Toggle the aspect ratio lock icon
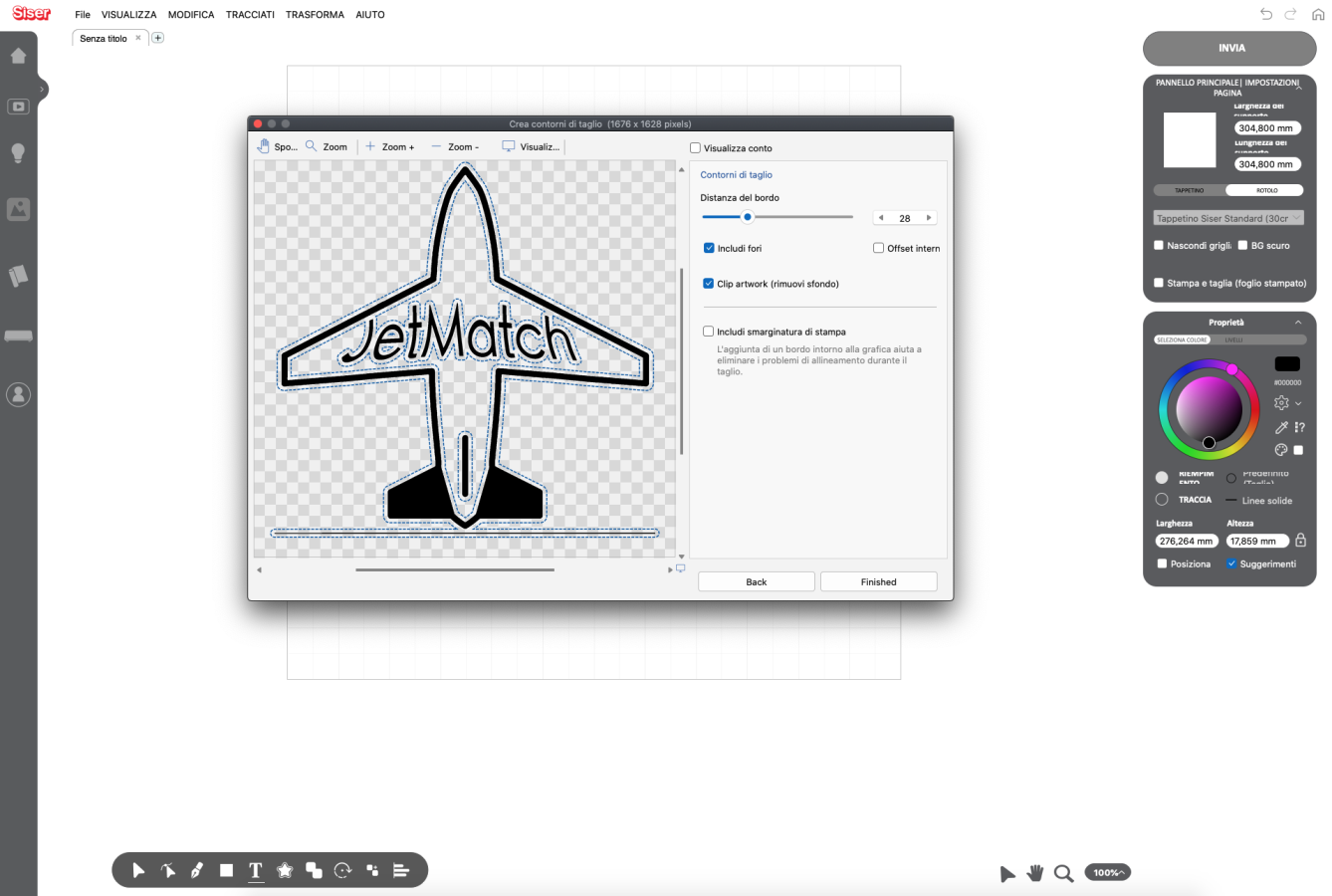The height and width of the screenshot is (896, 1332). click(x=1300, y=541)
